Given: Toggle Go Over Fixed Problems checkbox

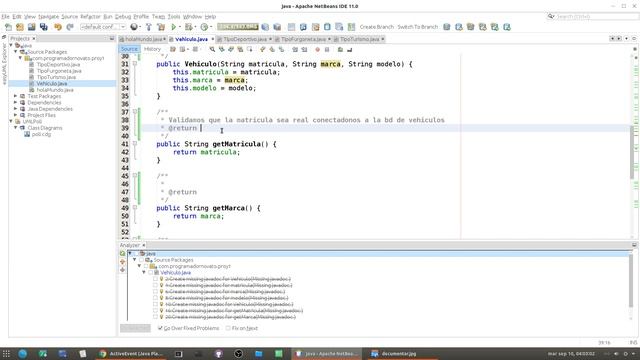Looking at the screenshot, I should (x=160, y=328).
